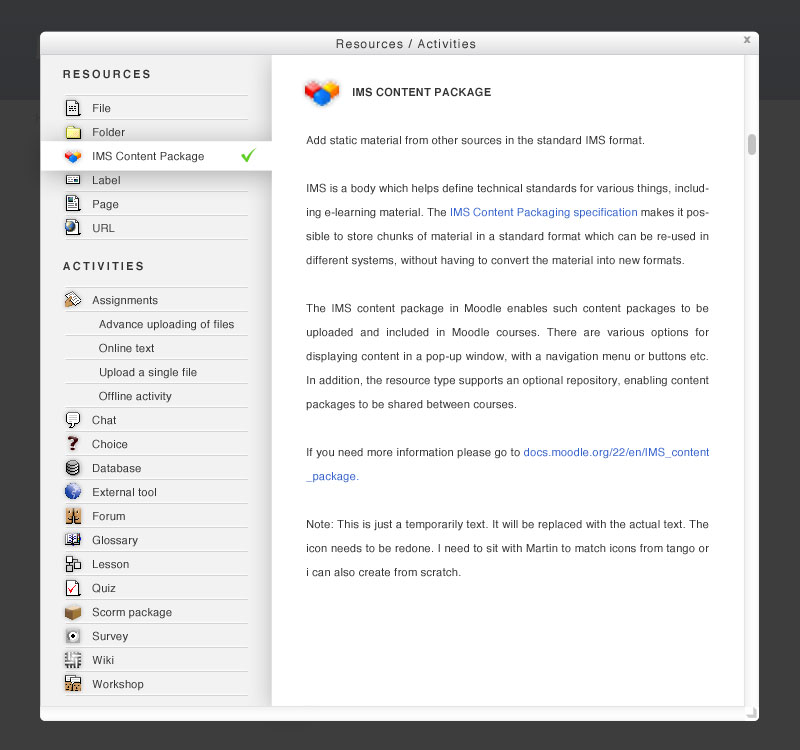This screenshot has width=800, height=750.
Task: Click the Forum icon
Action: (x=73, y=516)
